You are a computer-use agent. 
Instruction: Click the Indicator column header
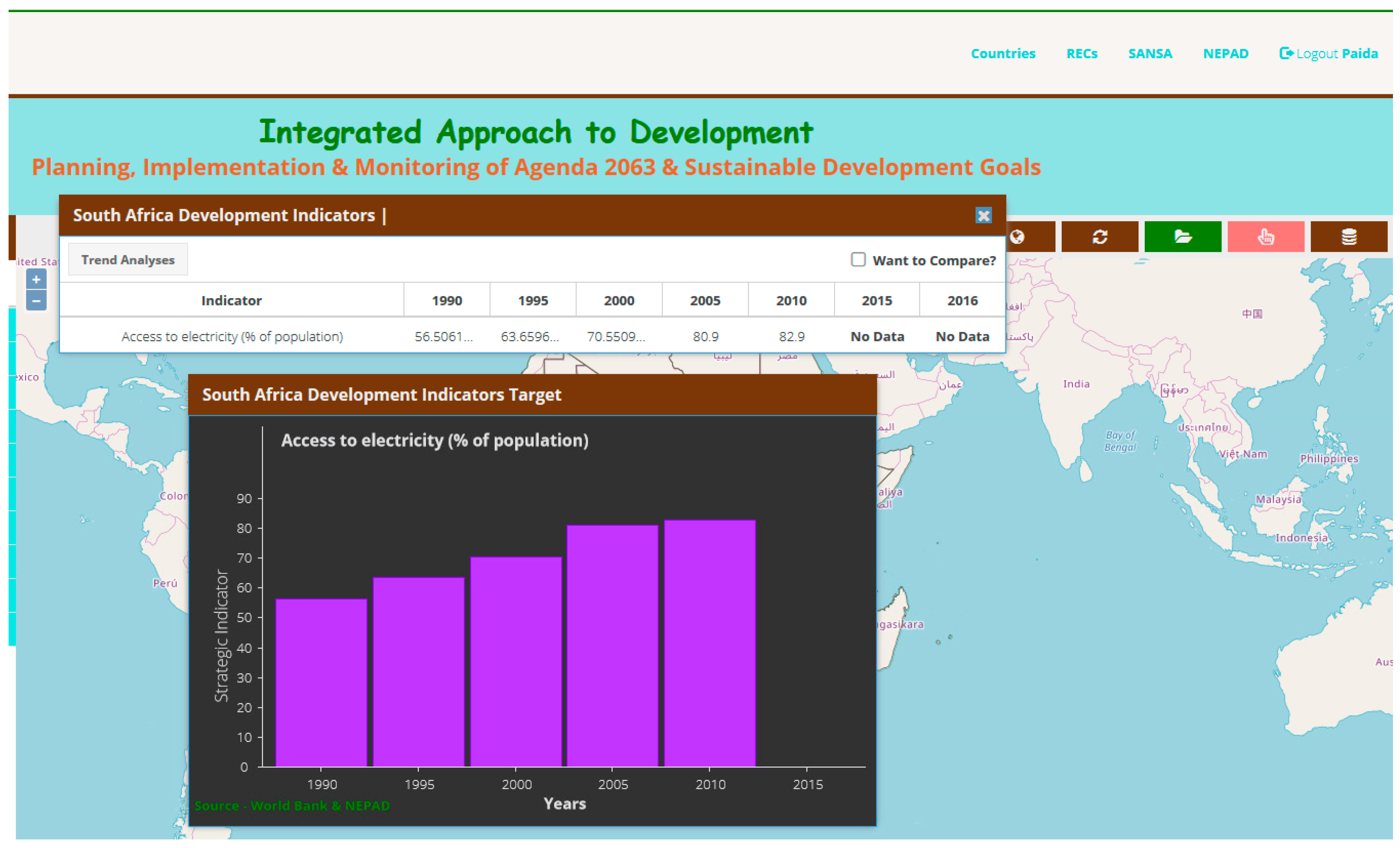[232, 300]
